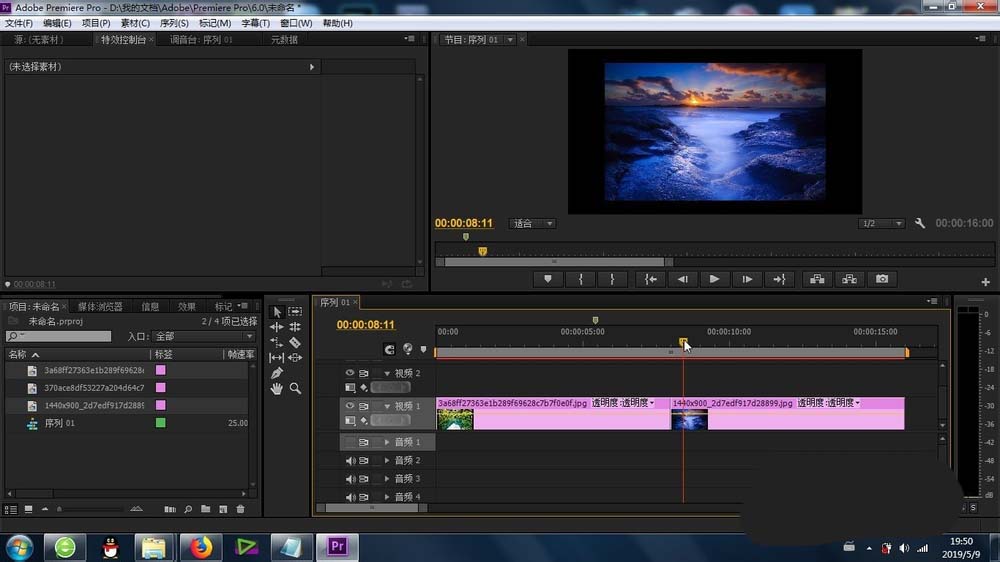Select the Razor tool
This screenshot has width=1000, height=562.
295,343
